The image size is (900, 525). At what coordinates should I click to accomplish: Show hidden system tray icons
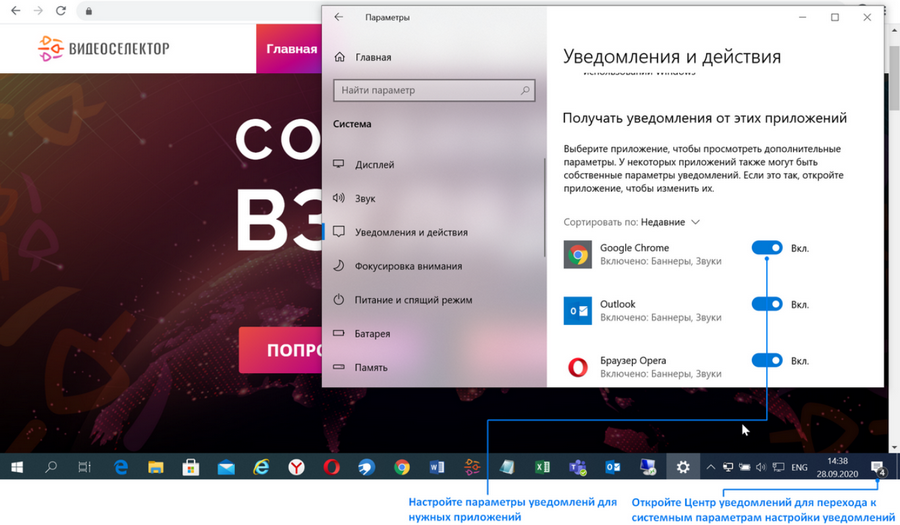(x=711, y=467)
